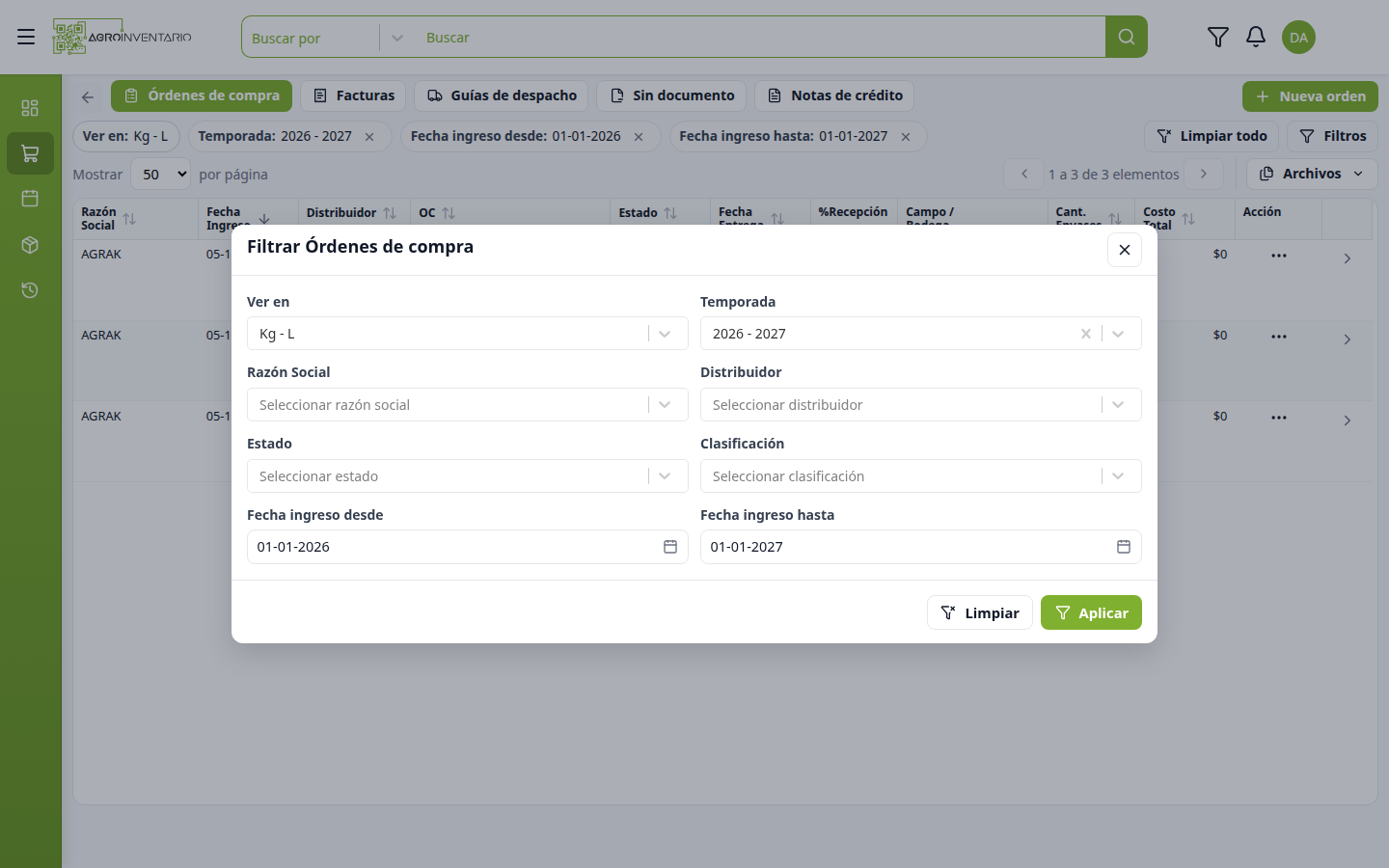The width and height of the screenshot is (1389, 868).
Task: Switch to the Órdenes de compra tab
Action: 202,96
